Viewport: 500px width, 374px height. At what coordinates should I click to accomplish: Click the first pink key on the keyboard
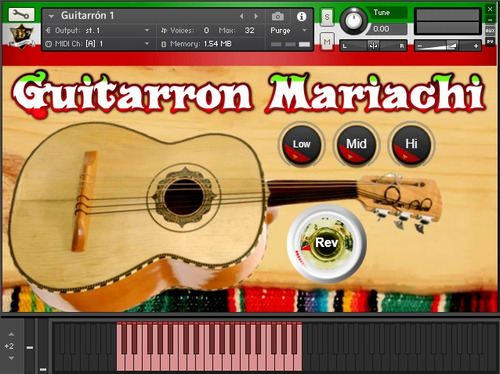[120, 363]
